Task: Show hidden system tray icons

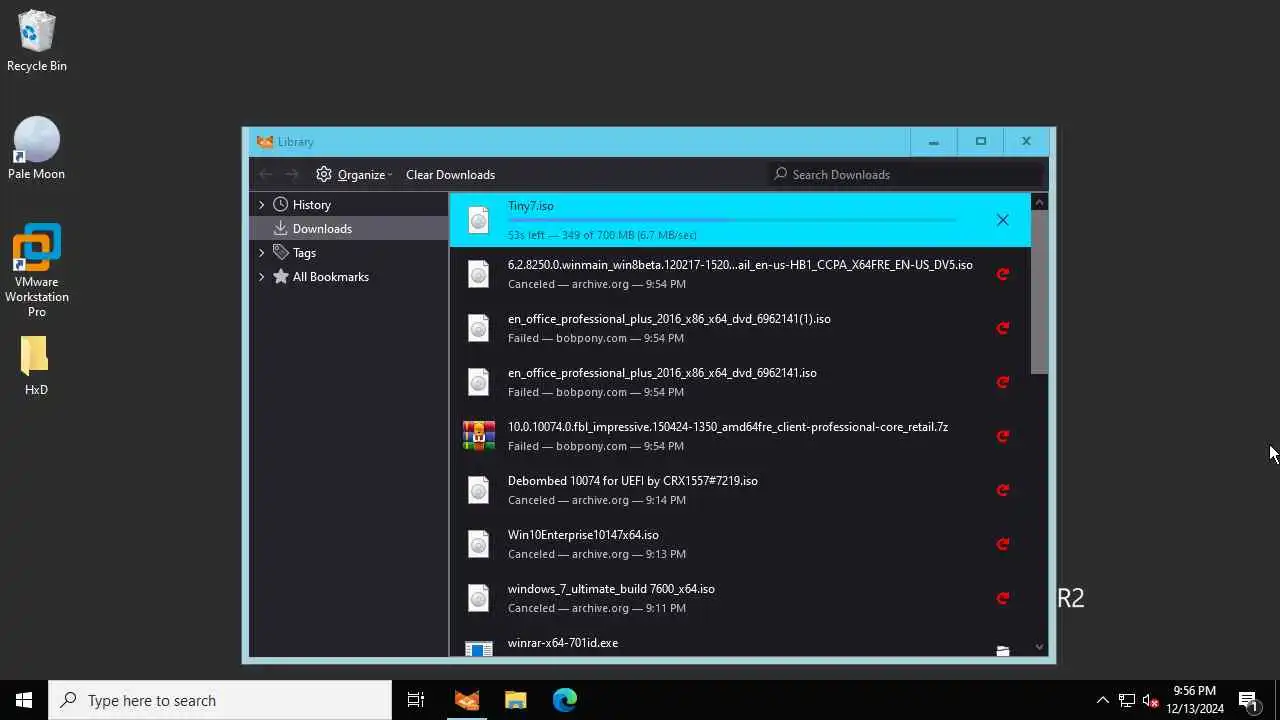Action: pos(1103,700)
